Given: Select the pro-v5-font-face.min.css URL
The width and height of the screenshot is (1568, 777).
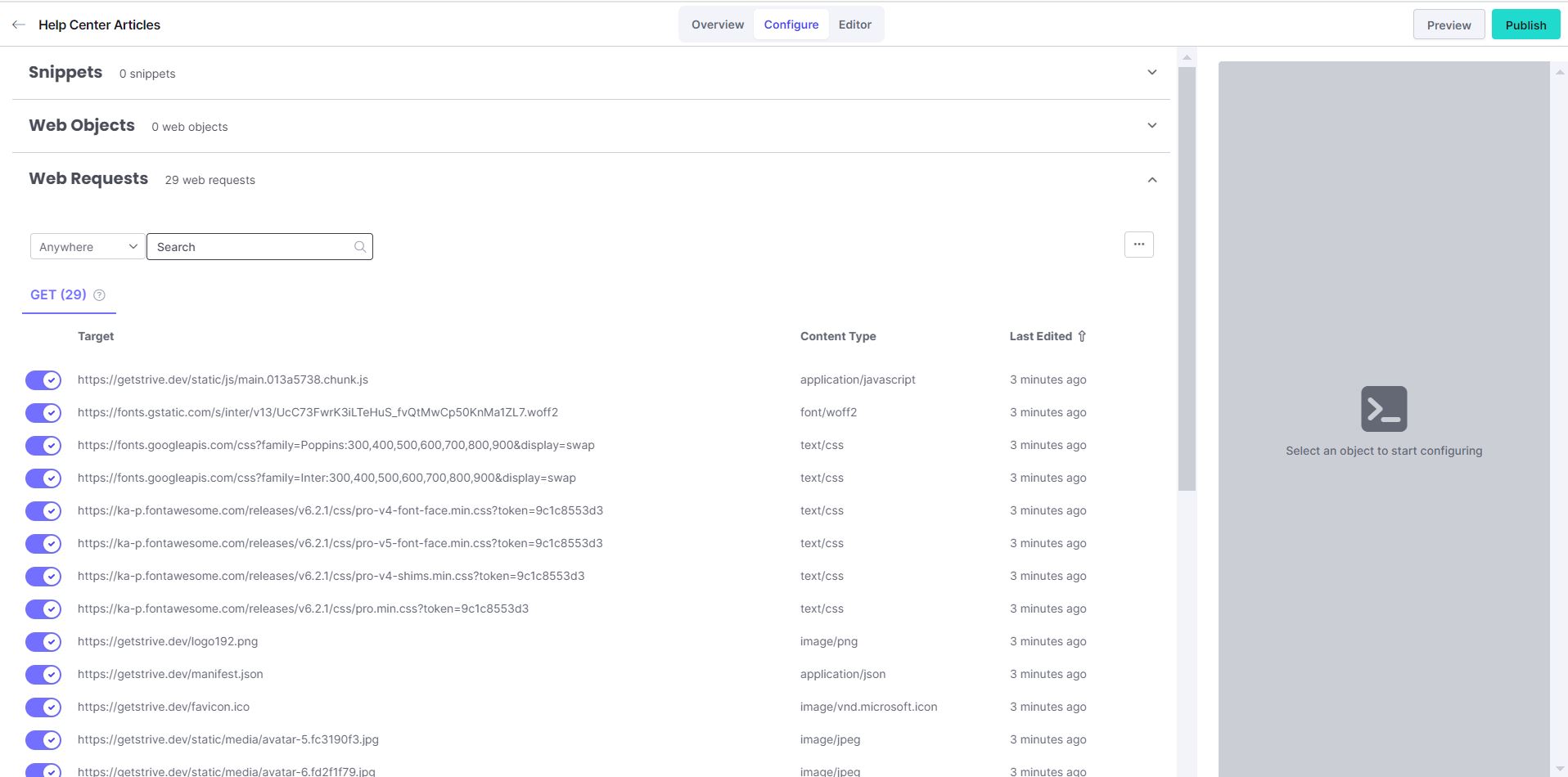Looking at the screenshot, I should (340, 543).
